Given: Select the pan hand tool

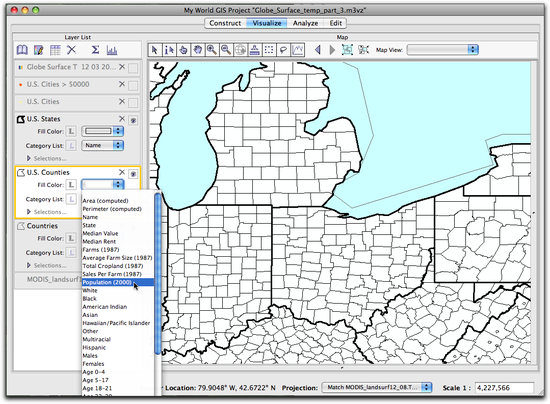Looking at the screenshot, I should click(198, 50).
